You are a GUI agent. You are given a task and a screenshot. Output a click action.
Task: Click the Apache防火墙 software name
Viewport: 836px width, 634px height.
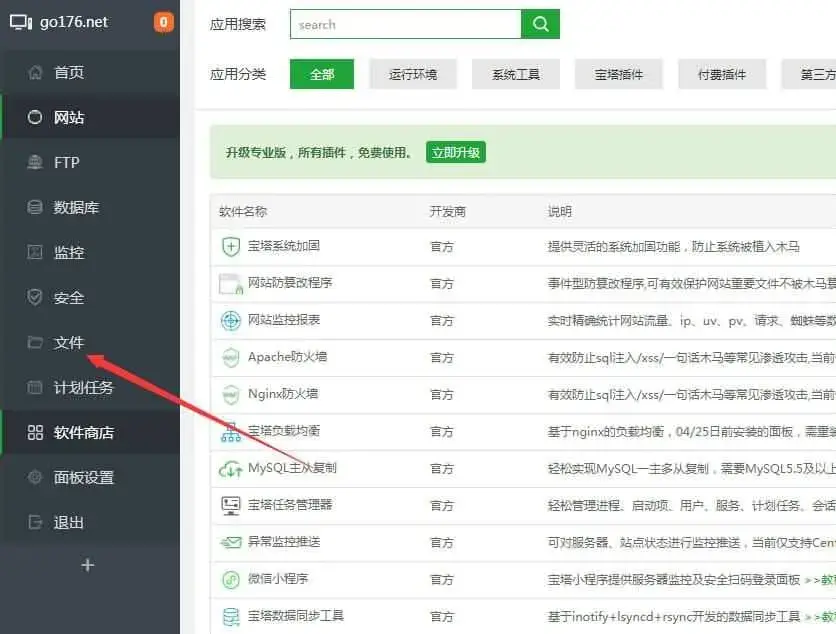(287, 357)
